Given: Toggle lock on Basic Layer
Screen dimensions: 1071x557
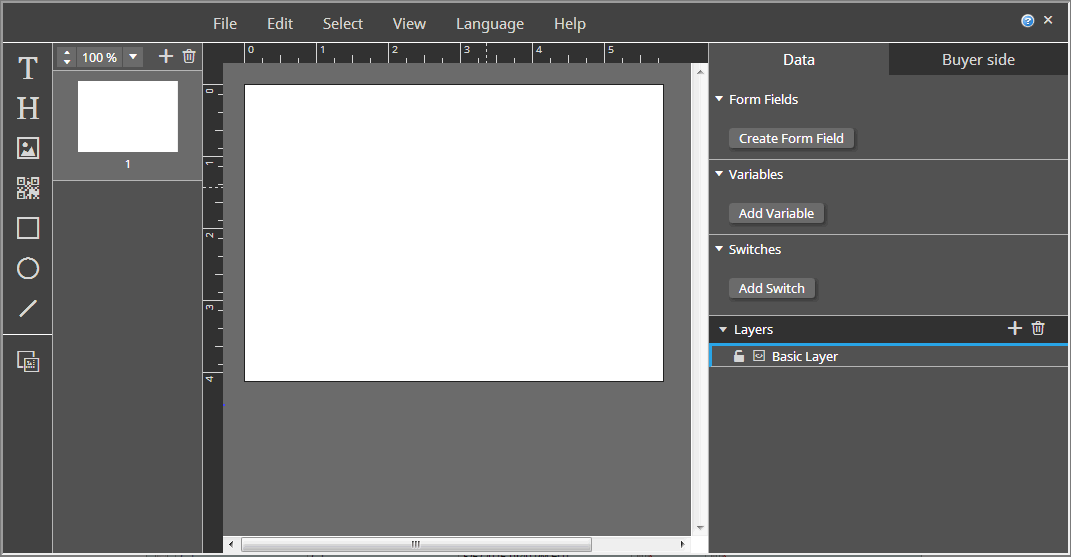Looking at the screenshot, I should click(x=739, y=356).
